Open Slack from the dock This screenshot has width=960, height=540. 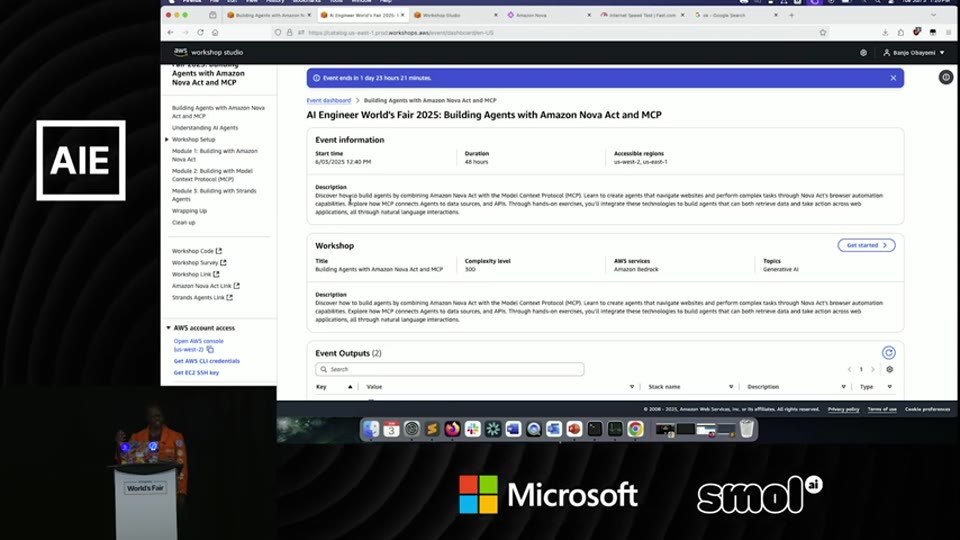coord(473,429)
